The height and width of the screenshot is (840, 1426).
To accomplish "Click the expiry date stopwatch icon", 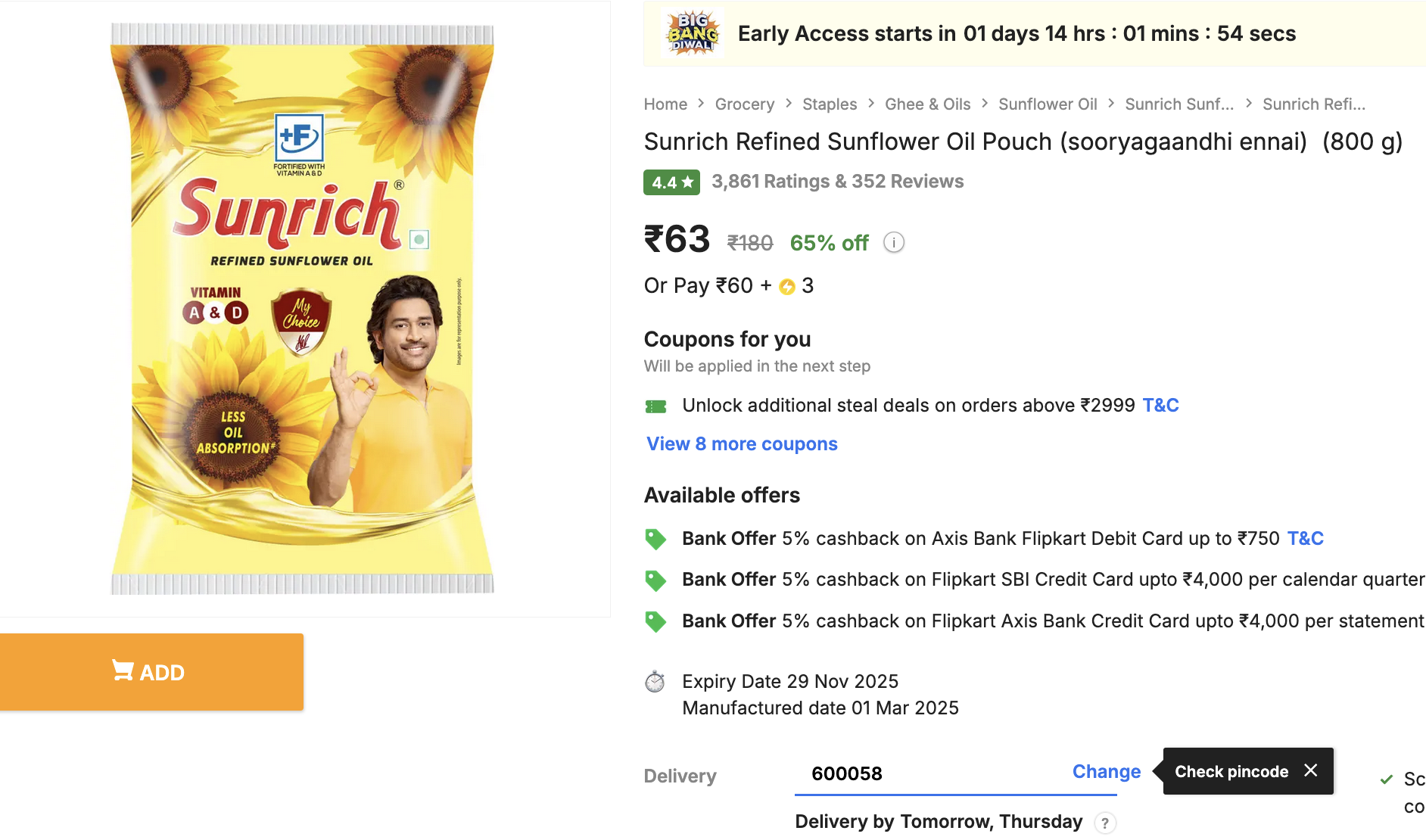I will [655, 682].
